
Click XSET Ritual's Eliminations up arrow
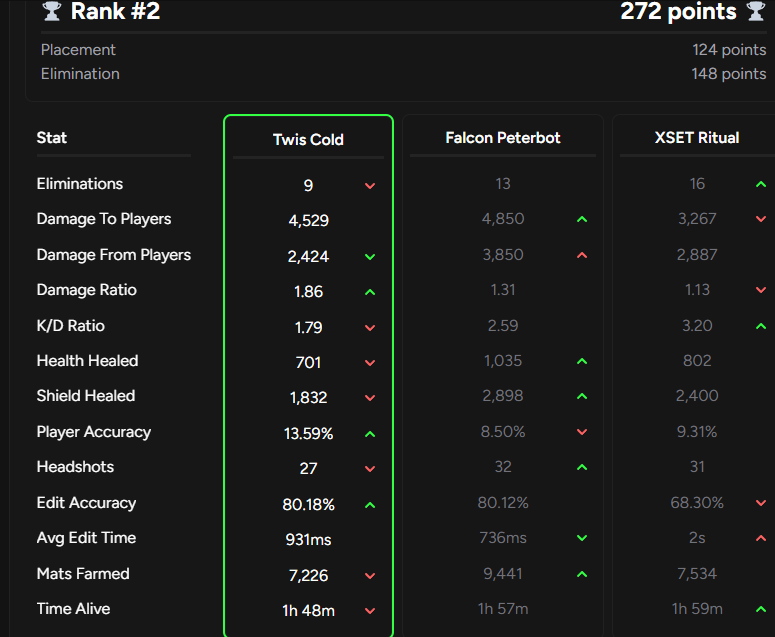761,184
